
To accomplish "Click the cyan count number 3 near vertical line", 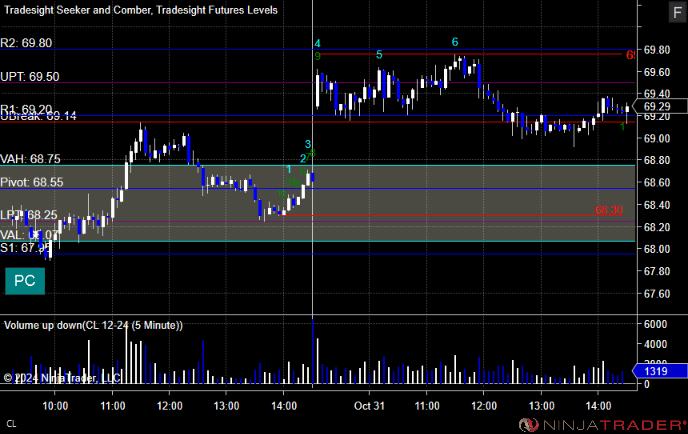I will 308,144.
